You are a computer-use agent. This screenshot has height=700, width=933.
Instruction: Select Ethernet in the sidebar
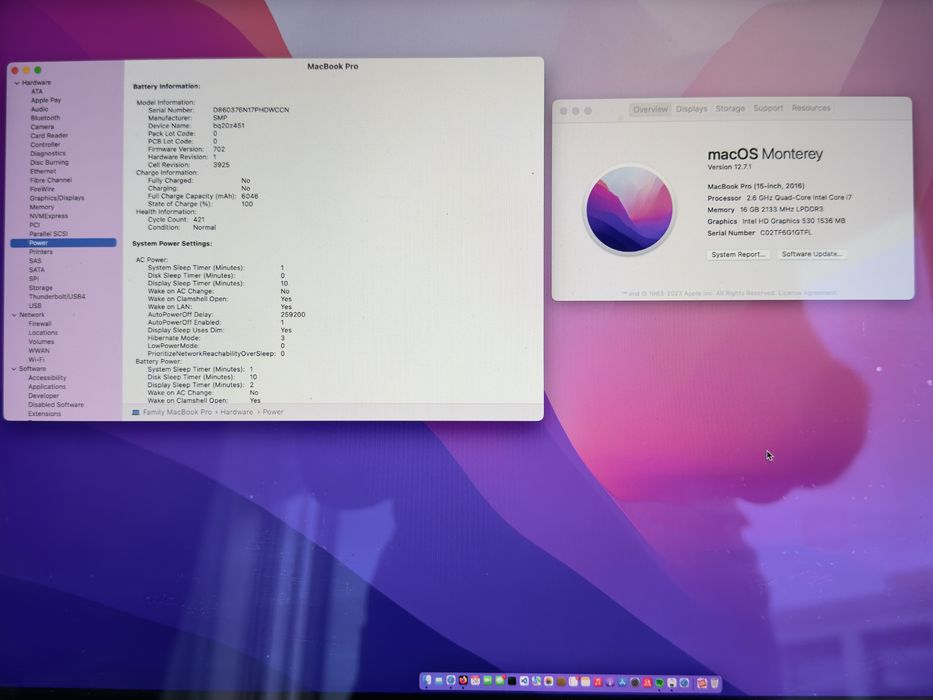(x=43, y=171)
